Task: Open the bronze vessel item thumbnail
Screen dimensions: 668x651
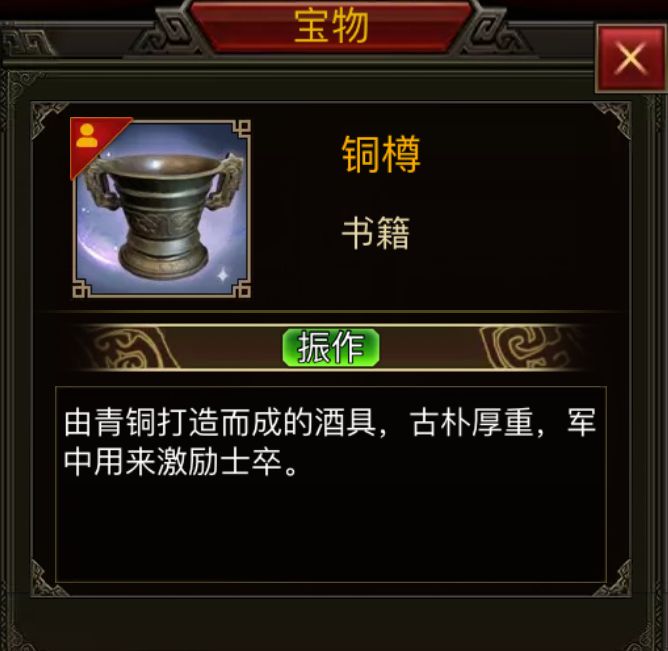Action: coord(161,208)
